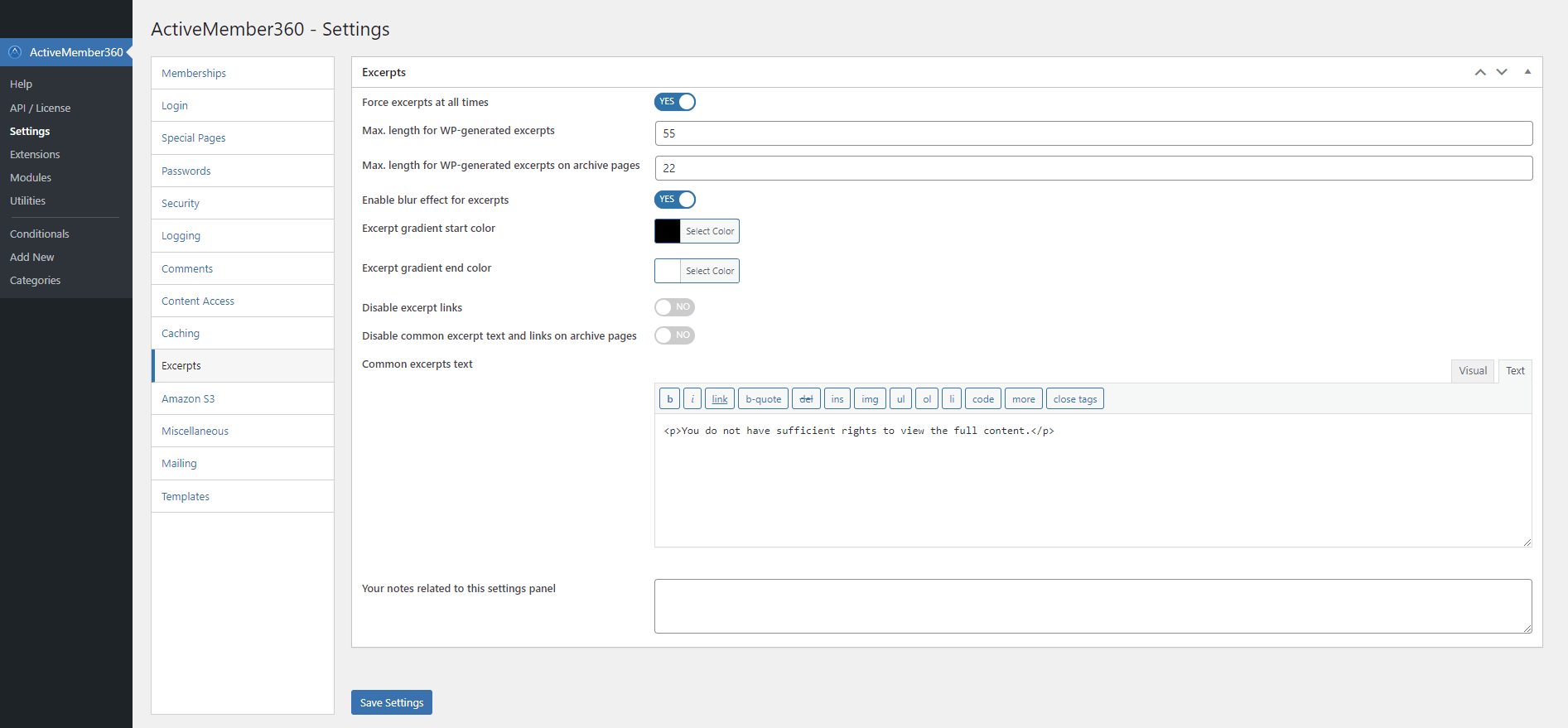Toggle Enable blur effect for excerpts switch

tap(675, 200)
